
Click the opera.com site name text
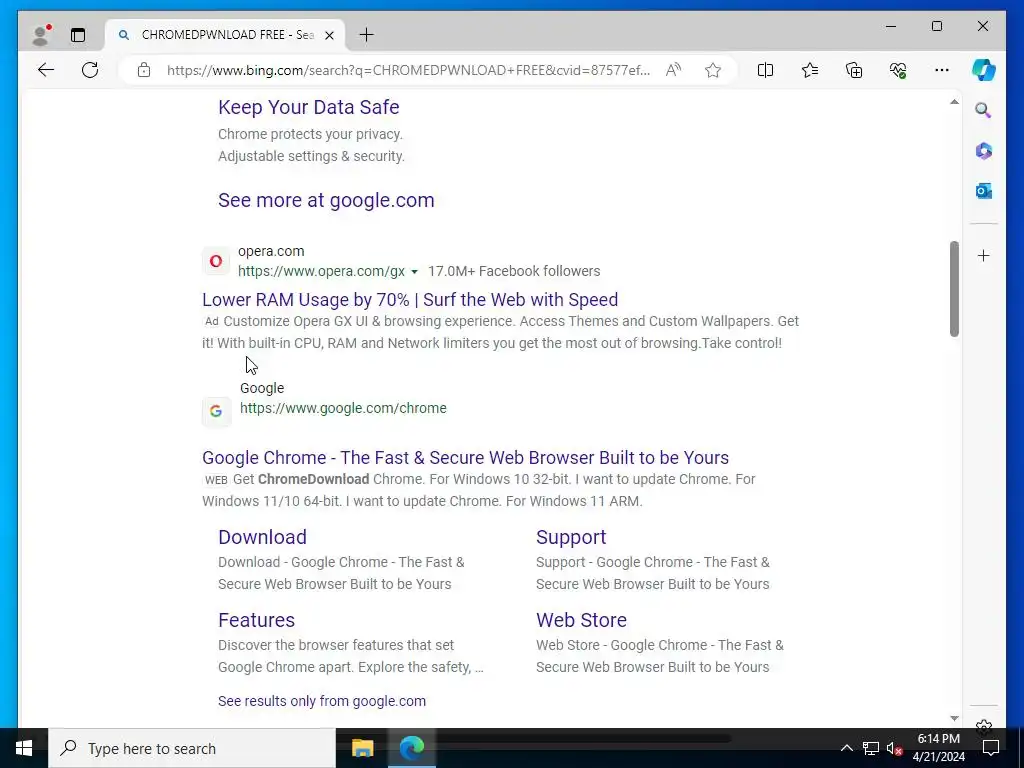pyautogui.click(x=271, y=251)
